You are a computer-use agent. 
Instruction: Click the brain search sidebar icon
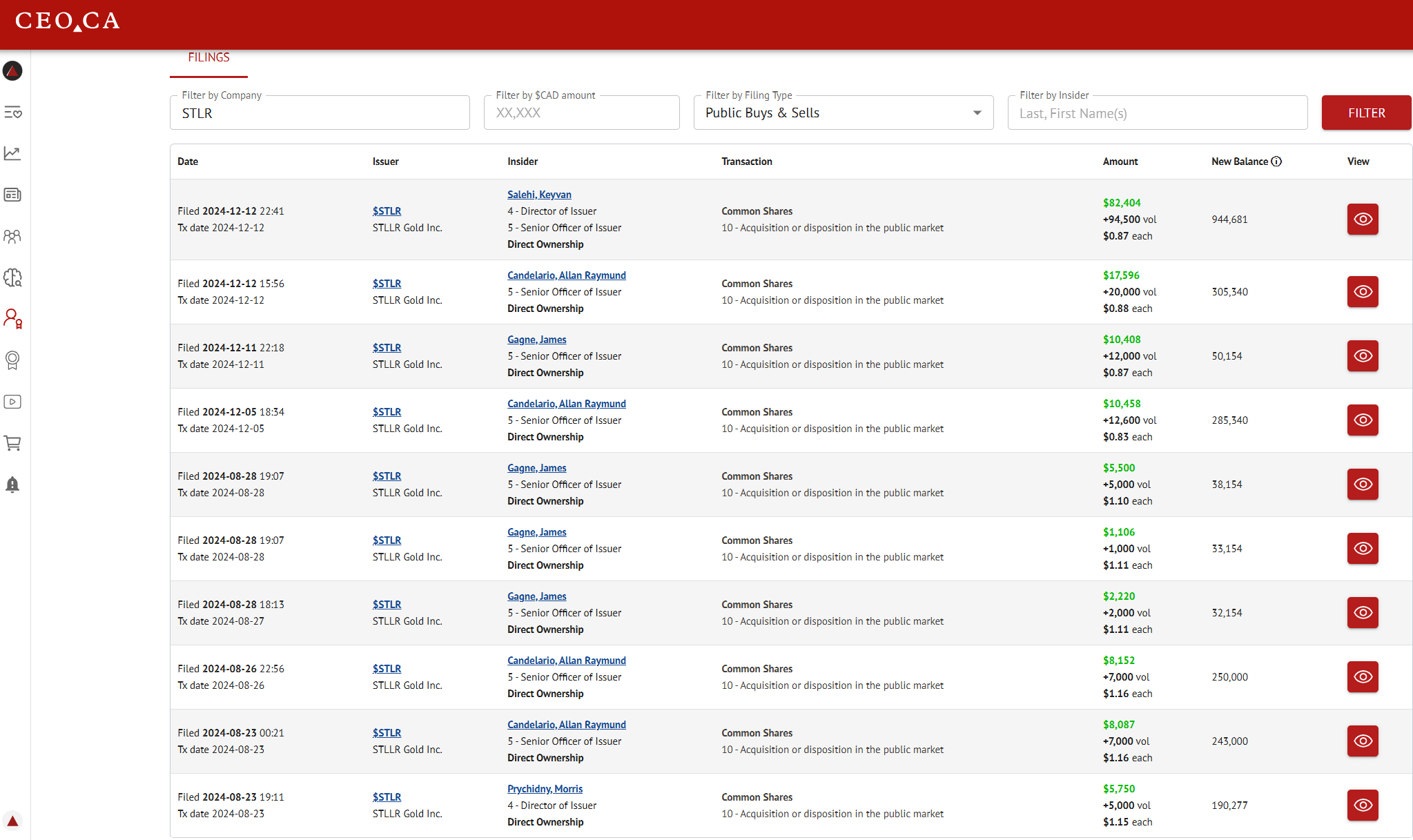point(12,277)
